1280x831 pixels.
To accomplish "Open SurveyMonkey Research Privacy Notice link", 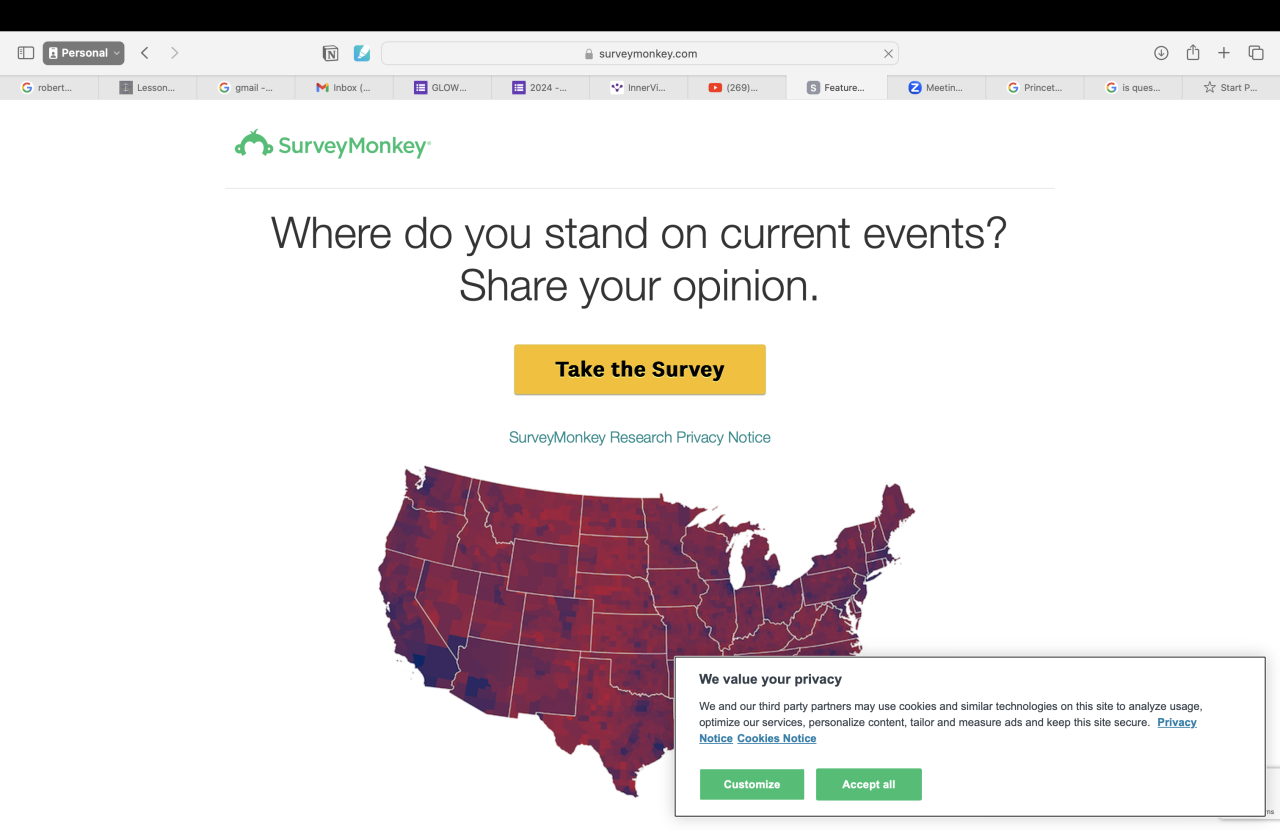I will [640, 437].
